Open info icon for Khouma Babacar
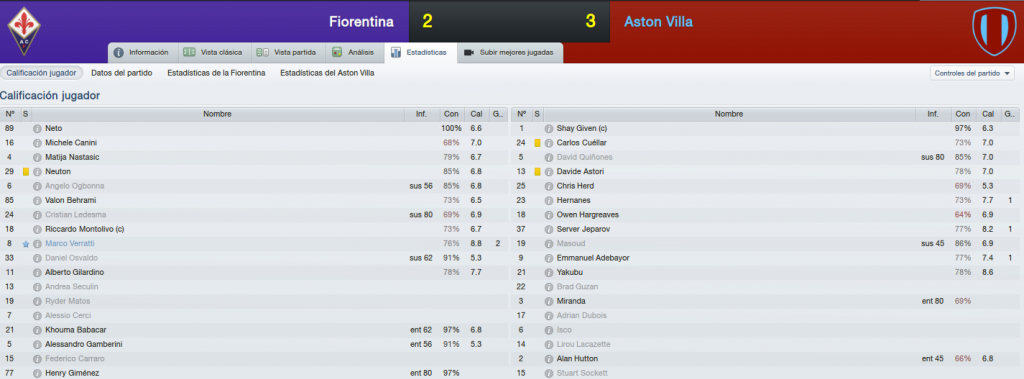Image resolution: width=1024 pixels, height=379 pixels. point(37,330)
